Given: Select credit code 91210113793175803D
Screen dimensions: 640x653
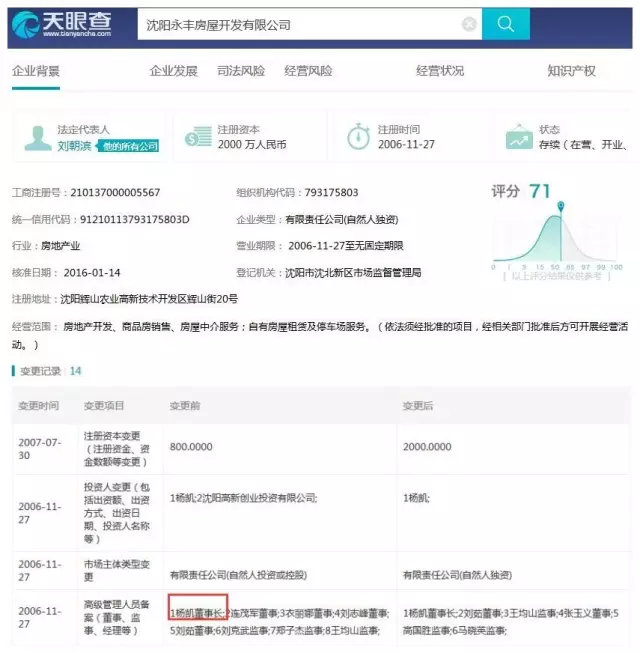Looking at the screenshot, I should 134,219.
